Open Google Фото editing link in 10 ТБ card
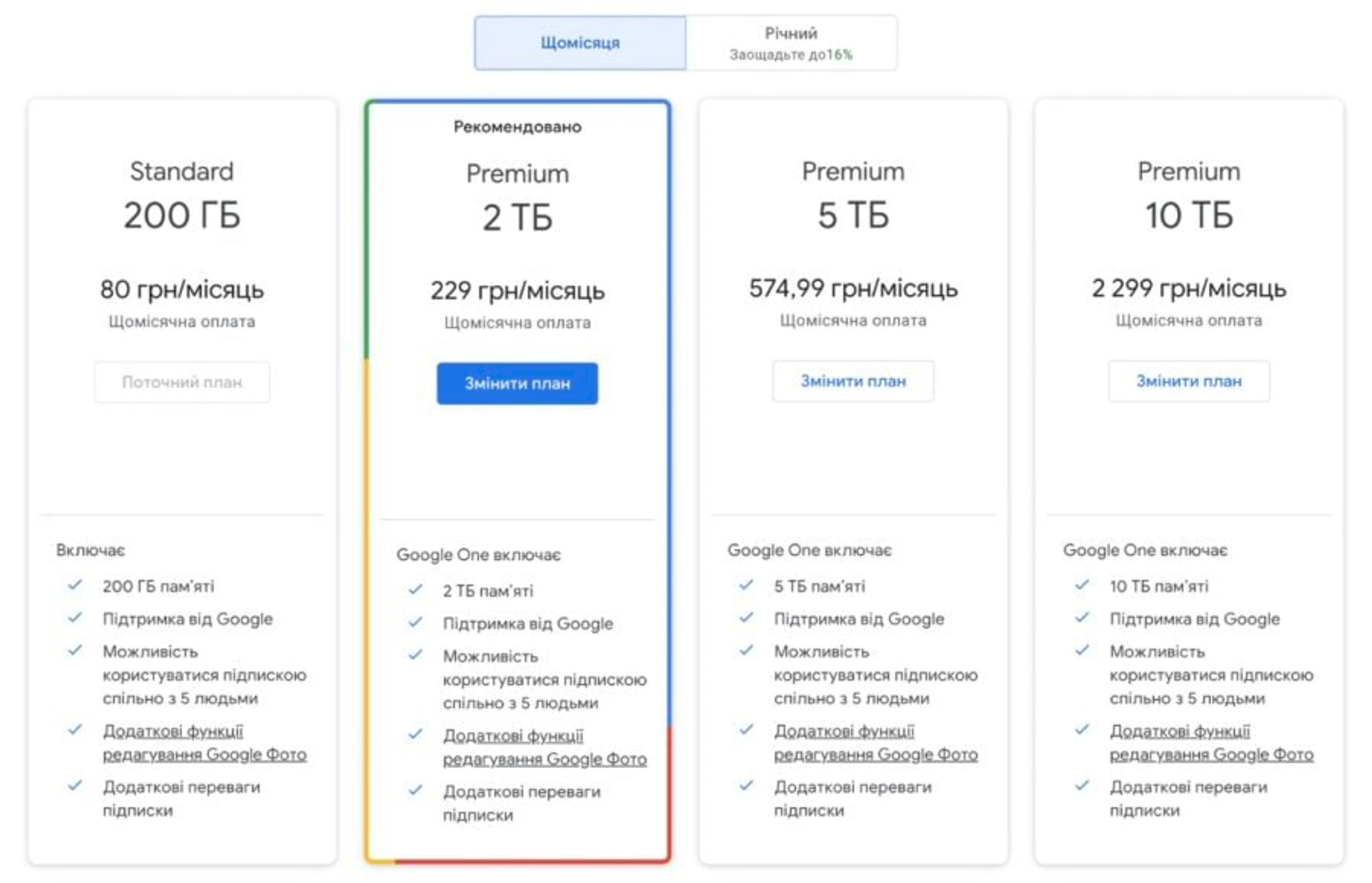Screen dimensions: 1372x883 click(1211, 743)
